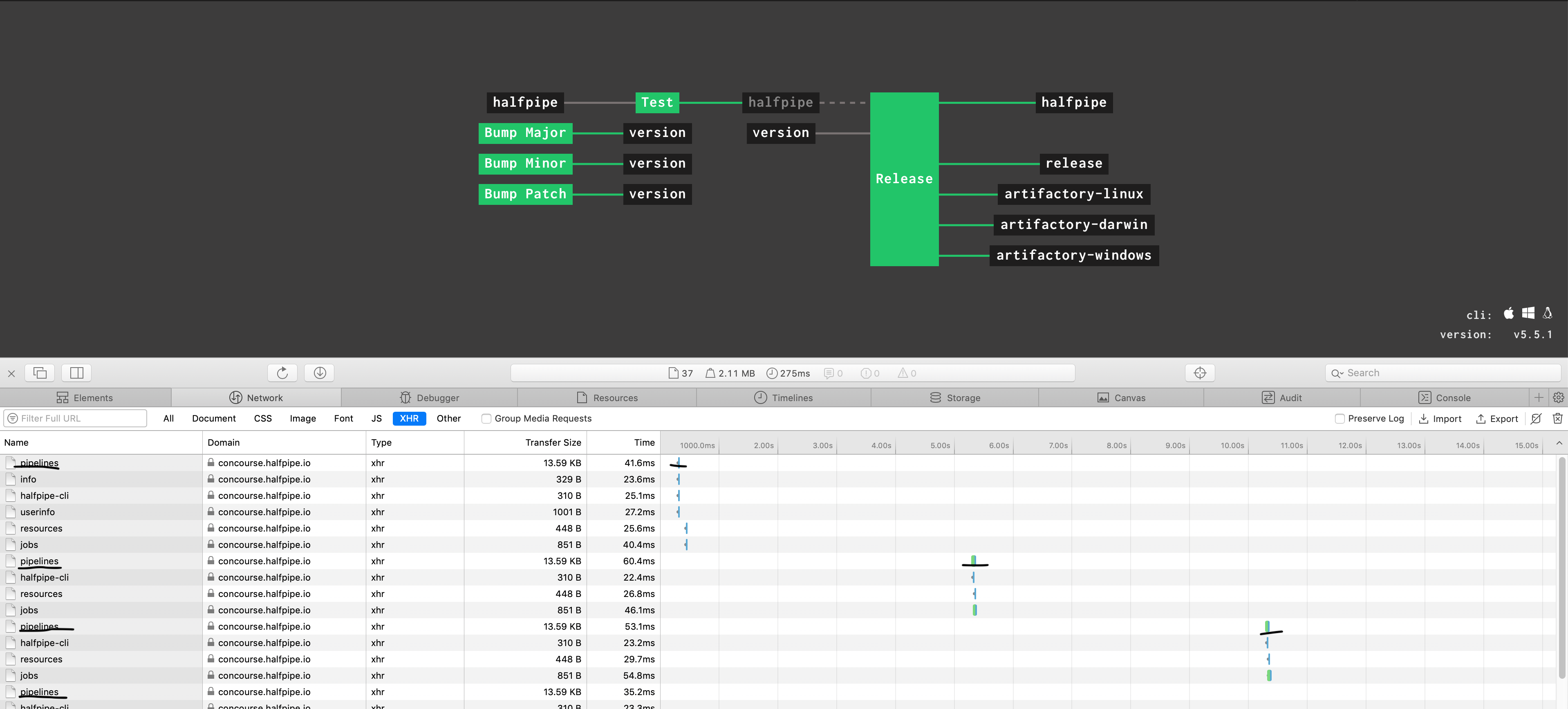Click the dock-to-side layout icon

pos(76,372)
